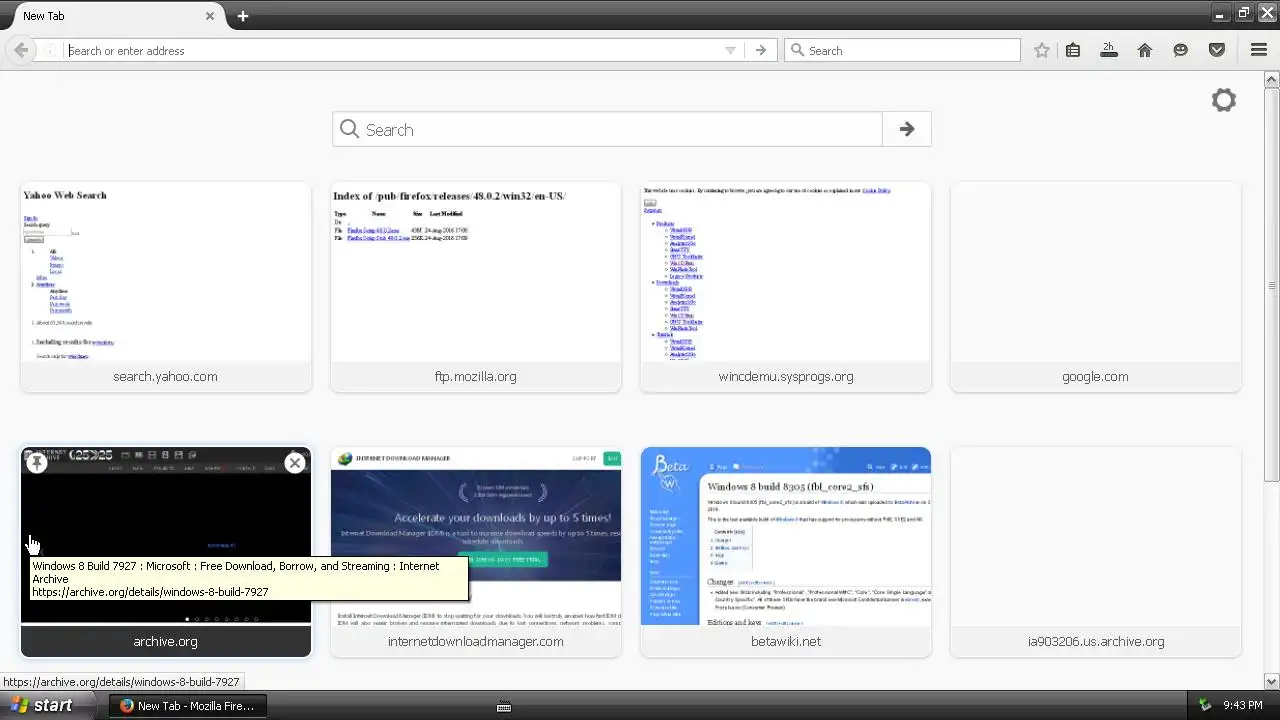Open a new tab with plus button
1280x720 pixels.
243,16
